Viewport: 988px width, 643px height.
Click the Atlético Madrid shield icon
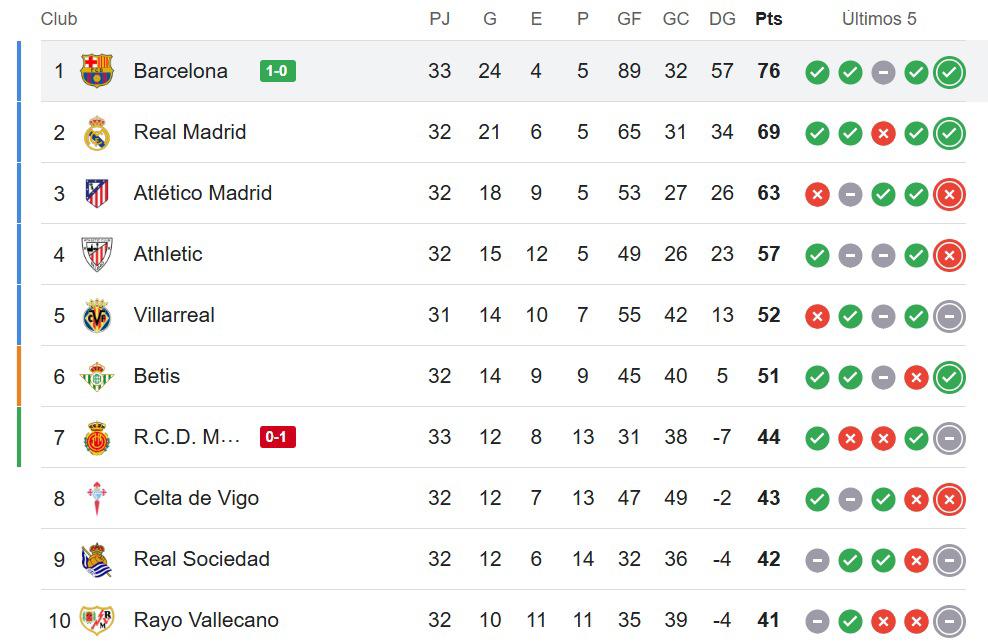coord(99,193)
